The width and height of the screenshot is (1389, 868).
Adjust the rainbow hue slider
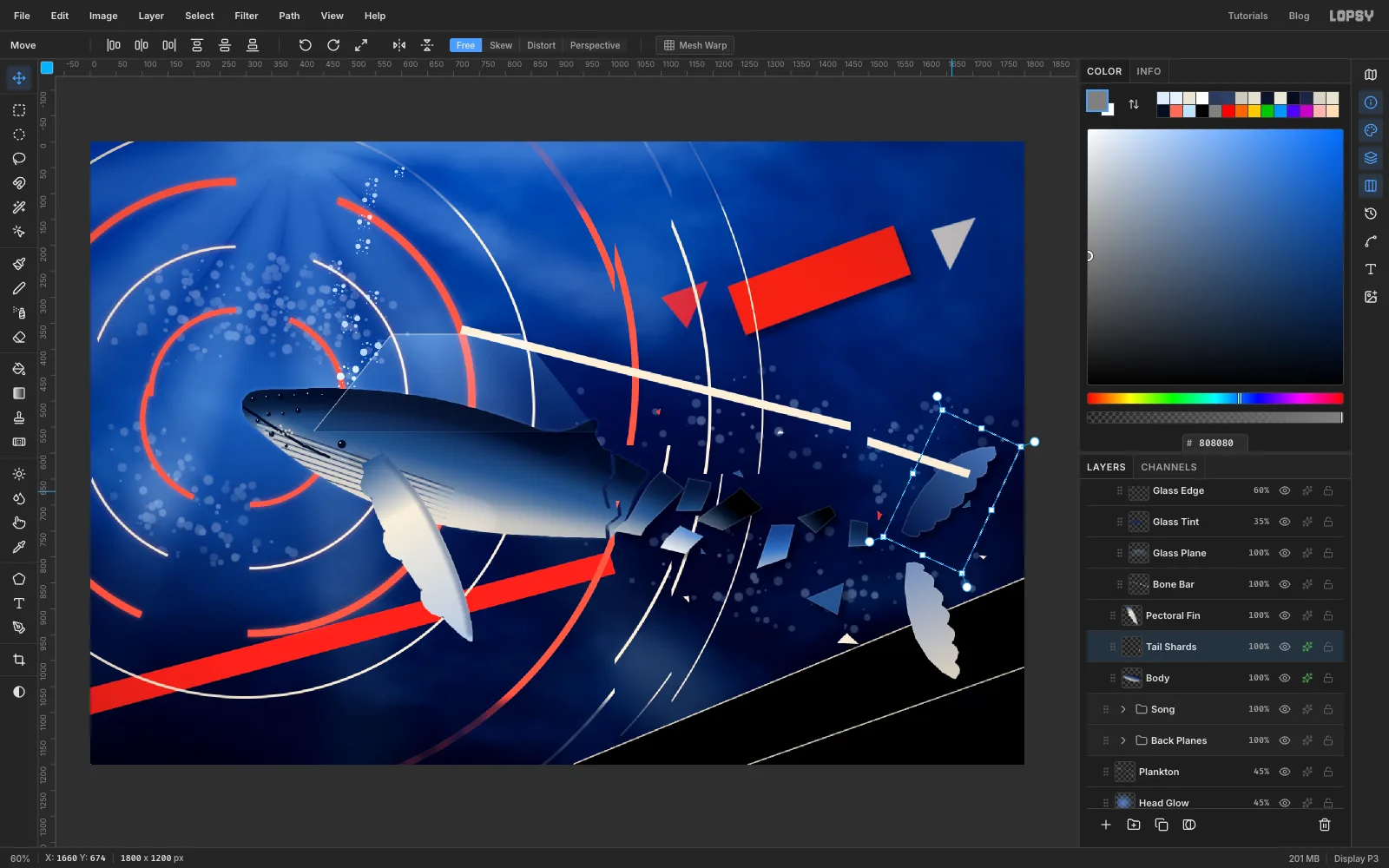tap(1215, 398)
